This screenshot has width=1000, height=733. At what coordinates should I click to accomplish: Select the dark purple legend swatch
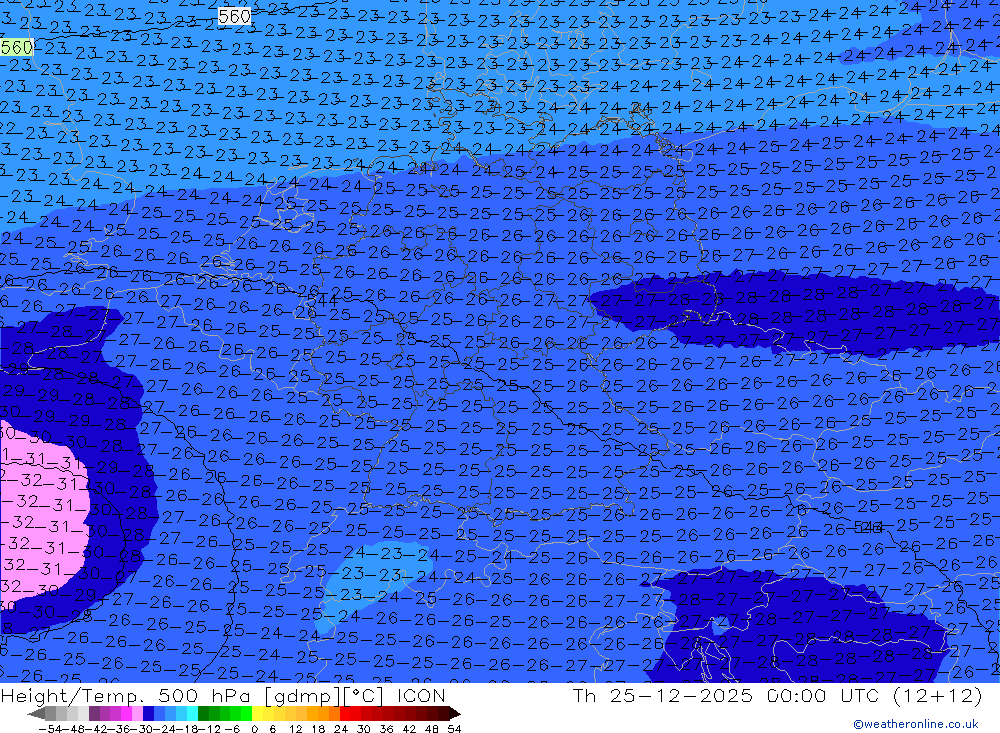pyautogui.click(x=94, y=713)
